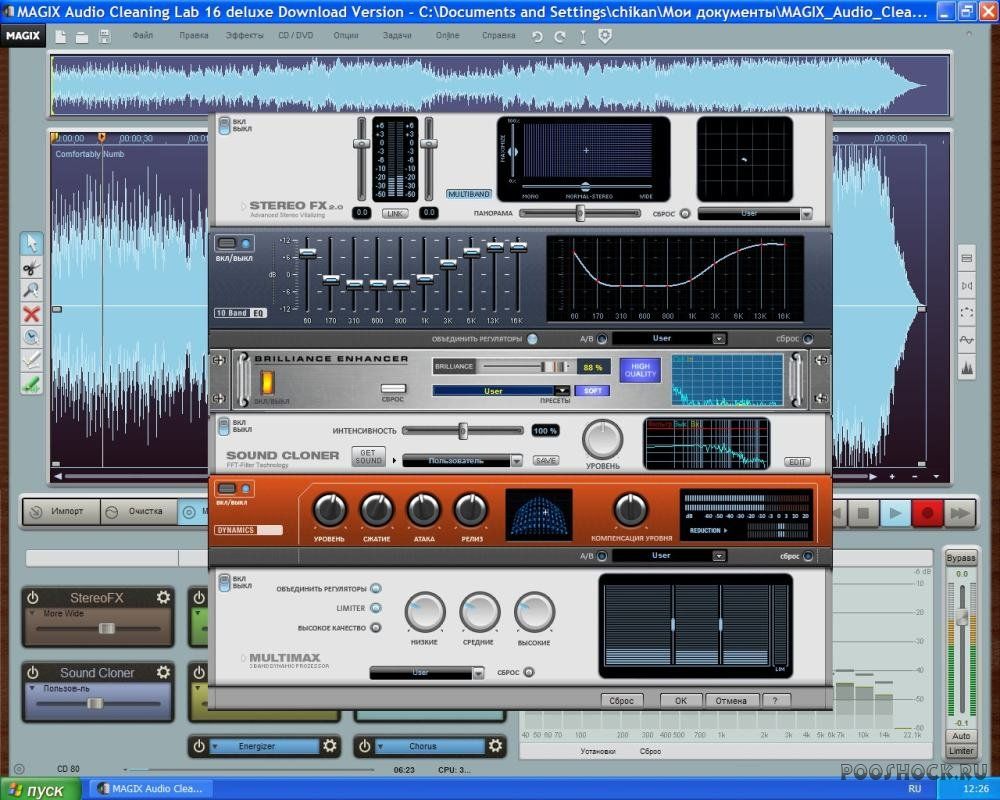Image resolution: width=1000 pixels, height=800 pixels.
Task: Select the scissors cut tool
Action: 31,267
